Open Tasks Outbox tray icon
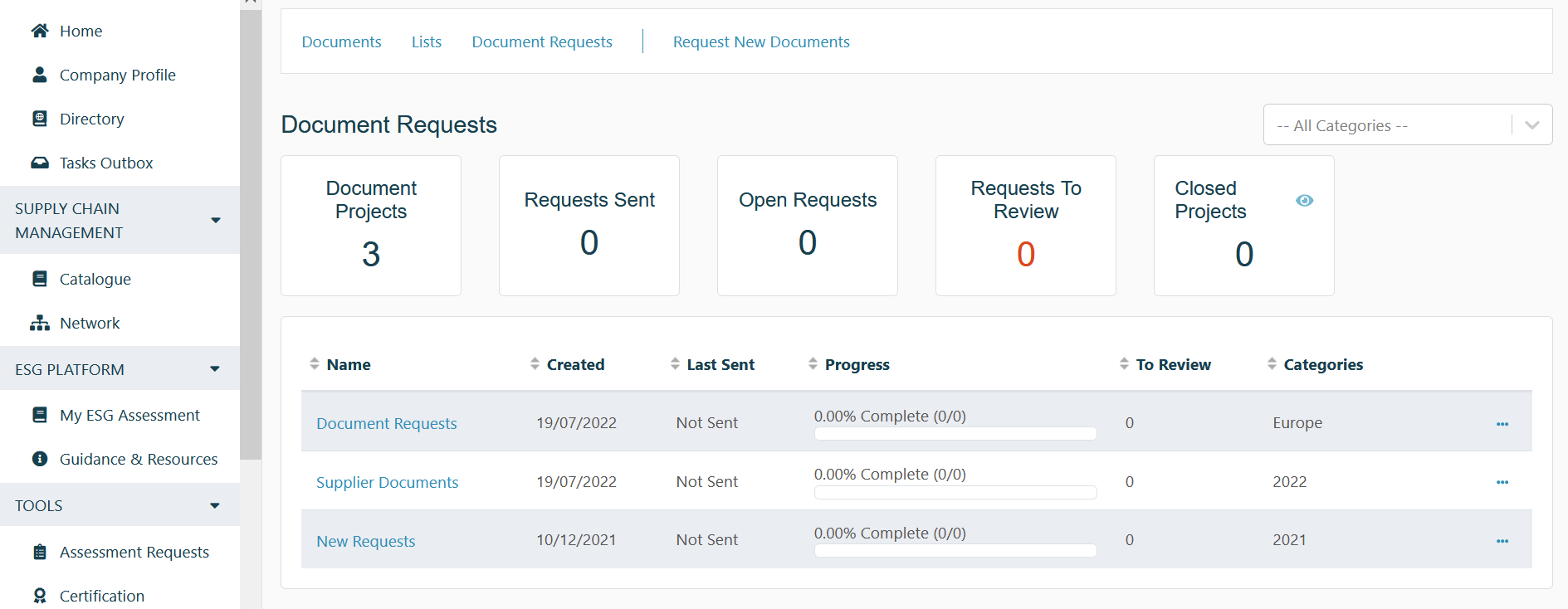1568x609 pixels. (39, 163)
